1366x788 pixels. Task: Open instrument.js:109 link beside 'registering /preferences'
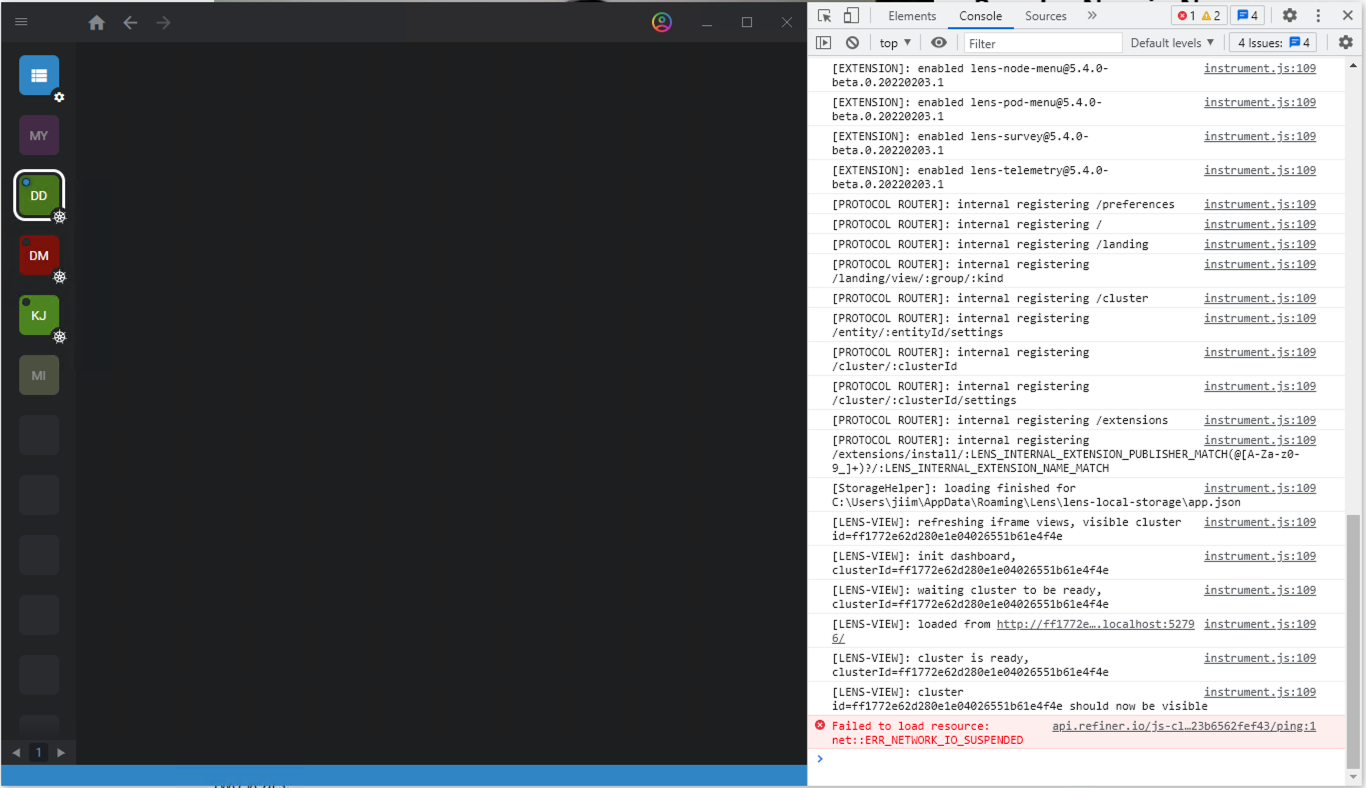[x=1260, y=204]
